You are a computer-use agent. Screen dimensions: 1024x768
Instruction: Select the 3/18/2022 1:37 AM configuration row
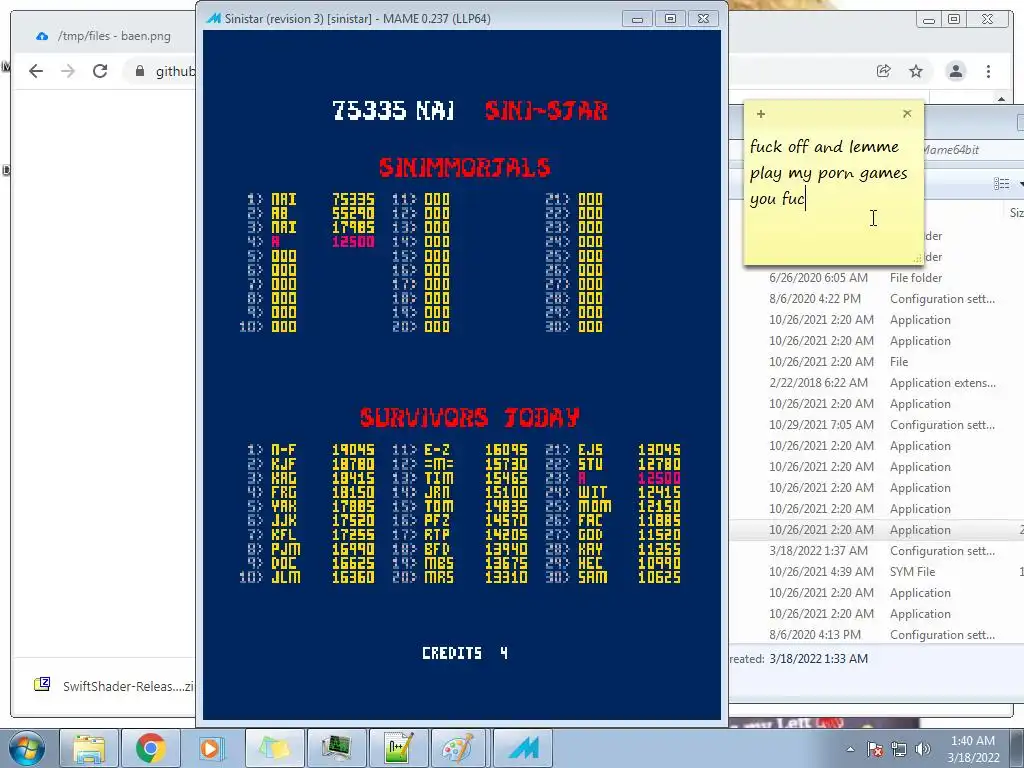(x=876, y=551)
